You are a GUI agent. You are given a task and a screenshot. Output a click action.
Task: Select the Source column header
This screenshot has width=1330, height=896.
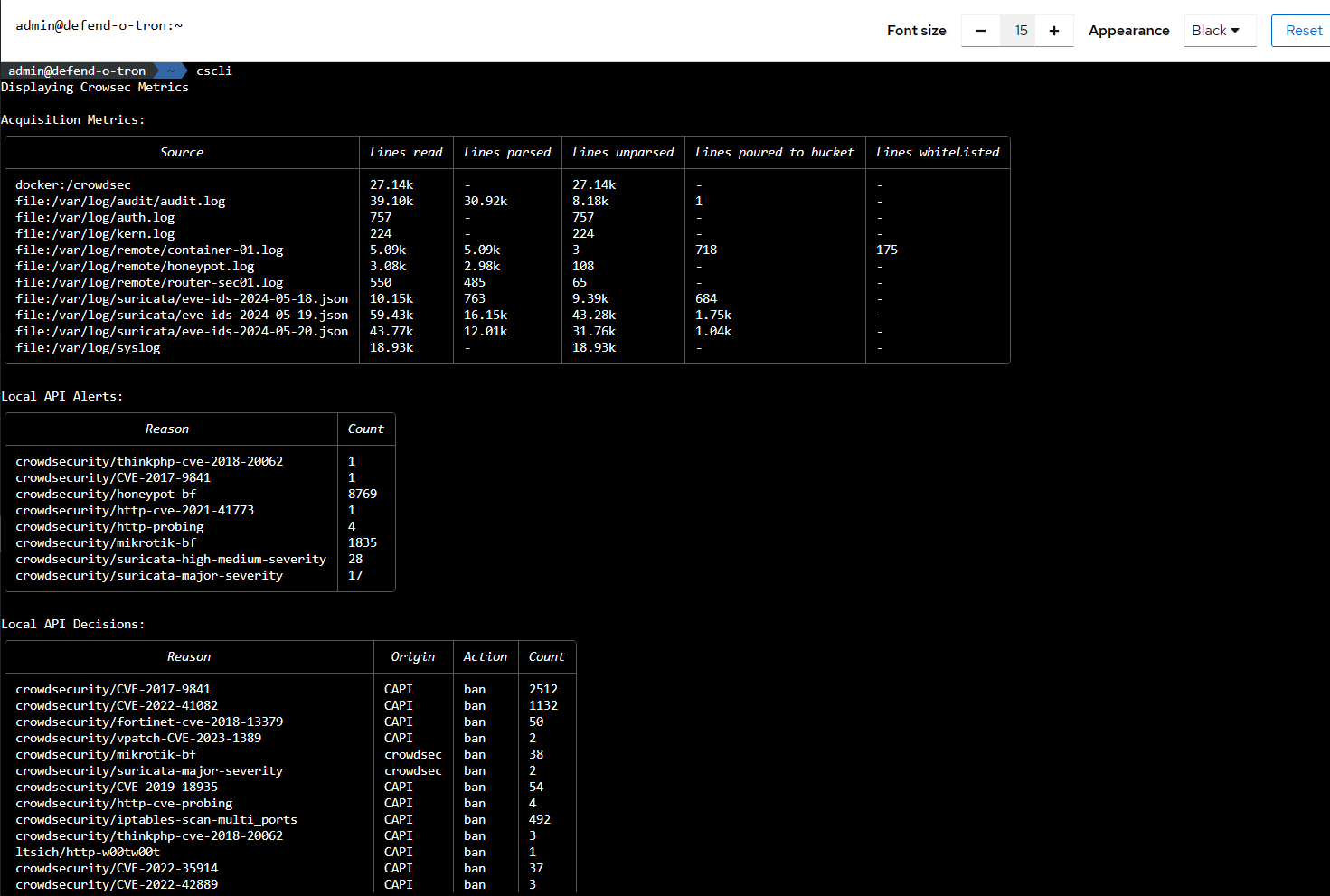[x=181, y=152]
